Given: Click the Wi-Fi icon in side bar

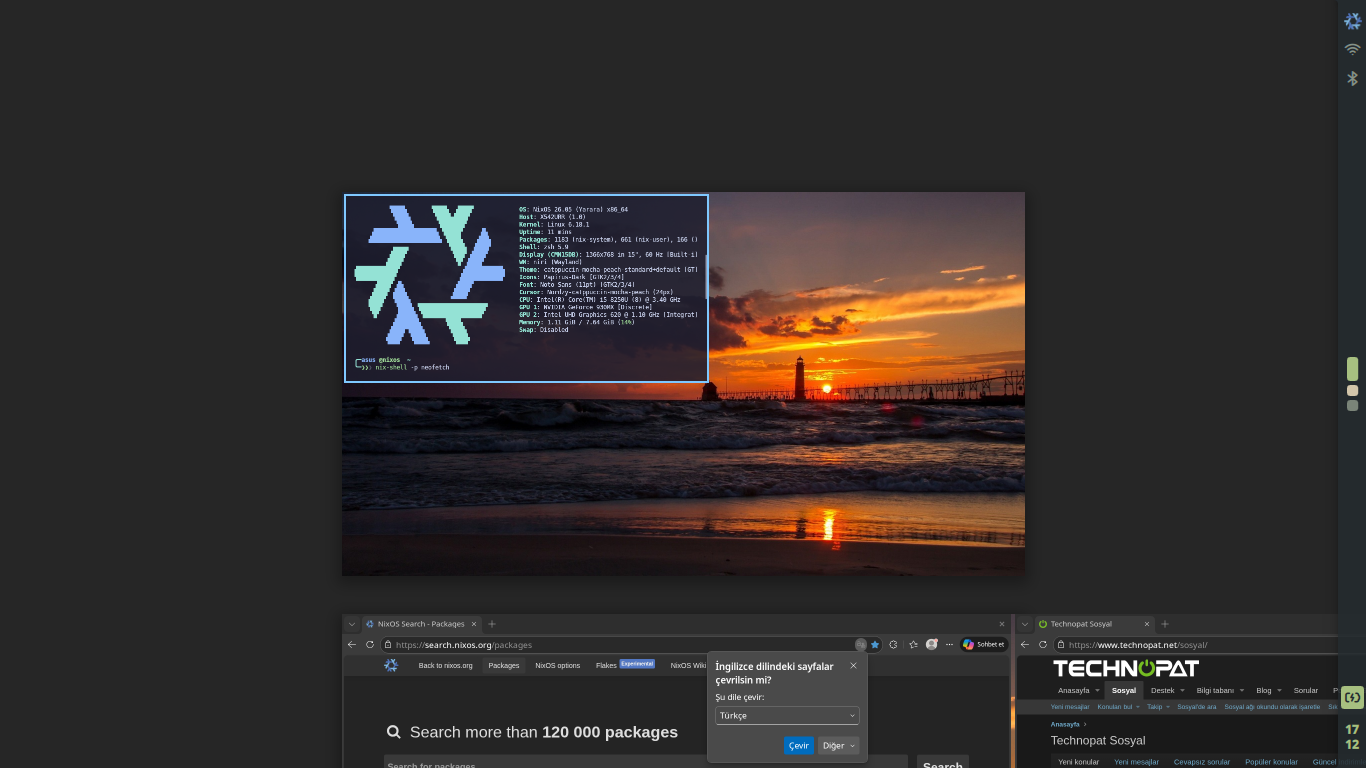Looking at the screenshot, I should tap(1352, 49).
